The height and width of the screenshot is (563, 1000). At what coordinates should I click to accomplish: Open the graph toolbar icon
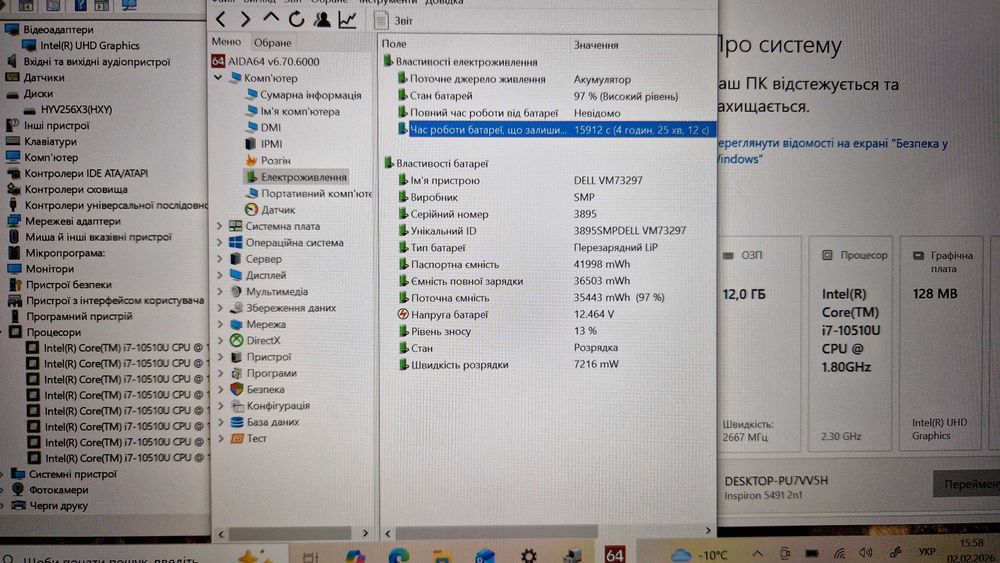(348, 20)
